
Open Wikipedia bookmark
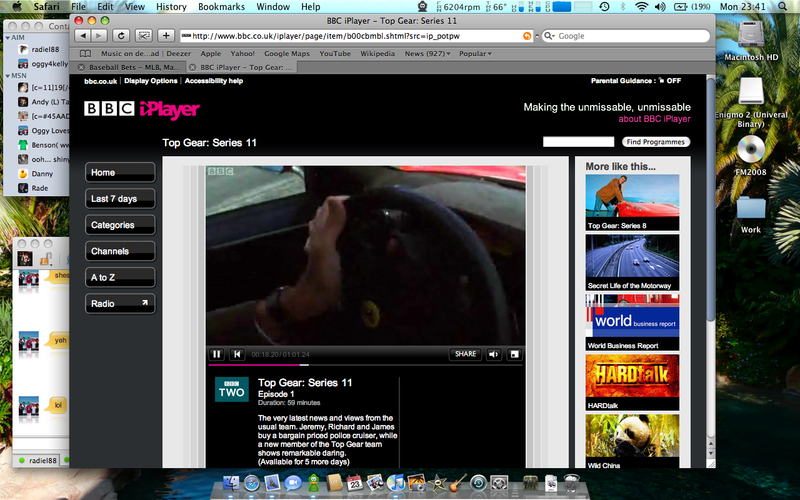378,54
